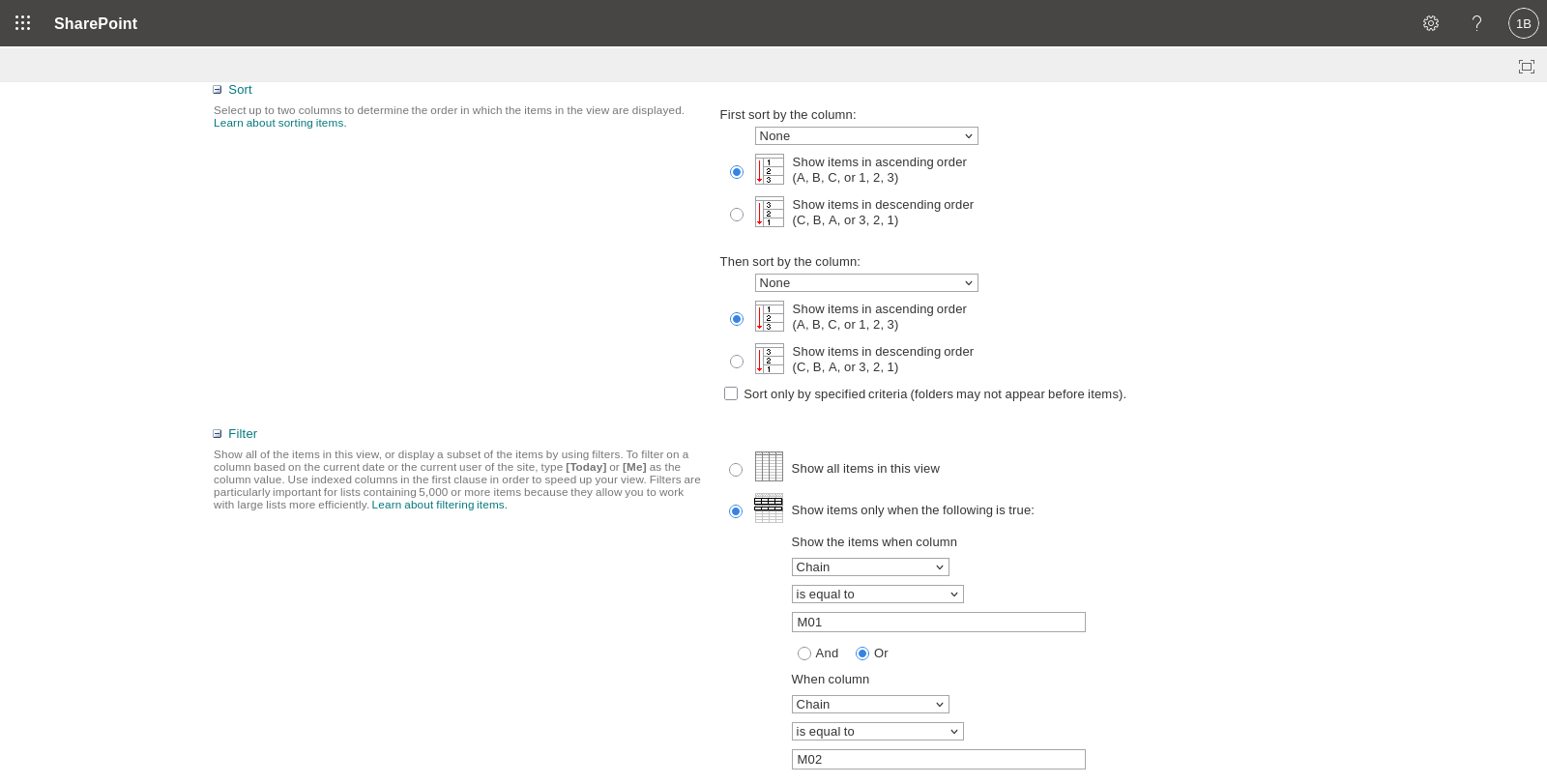Image resolution: width=1547 pixels, height=784 pixels.
Task: Open the SharePoint app launcher grid
Action: (x=23, y=23)
